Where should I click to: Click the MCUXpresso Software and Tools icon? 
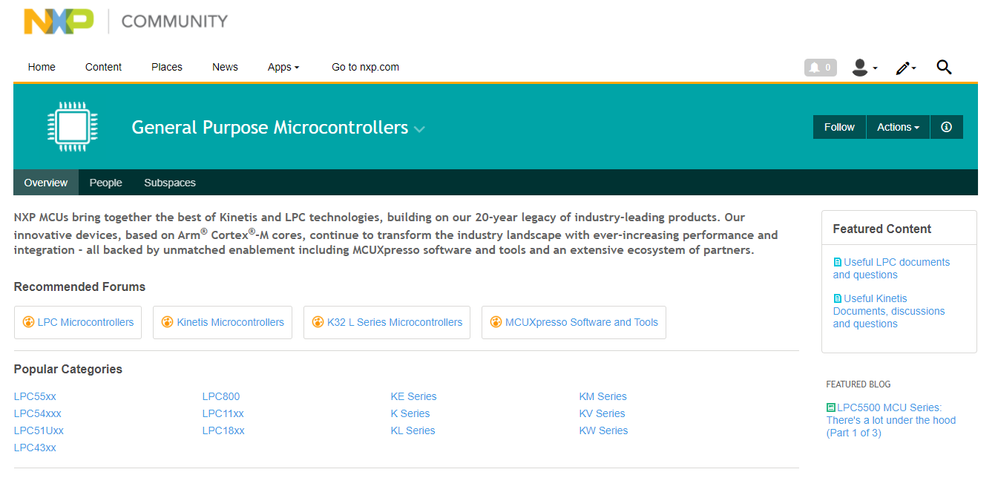496,322
